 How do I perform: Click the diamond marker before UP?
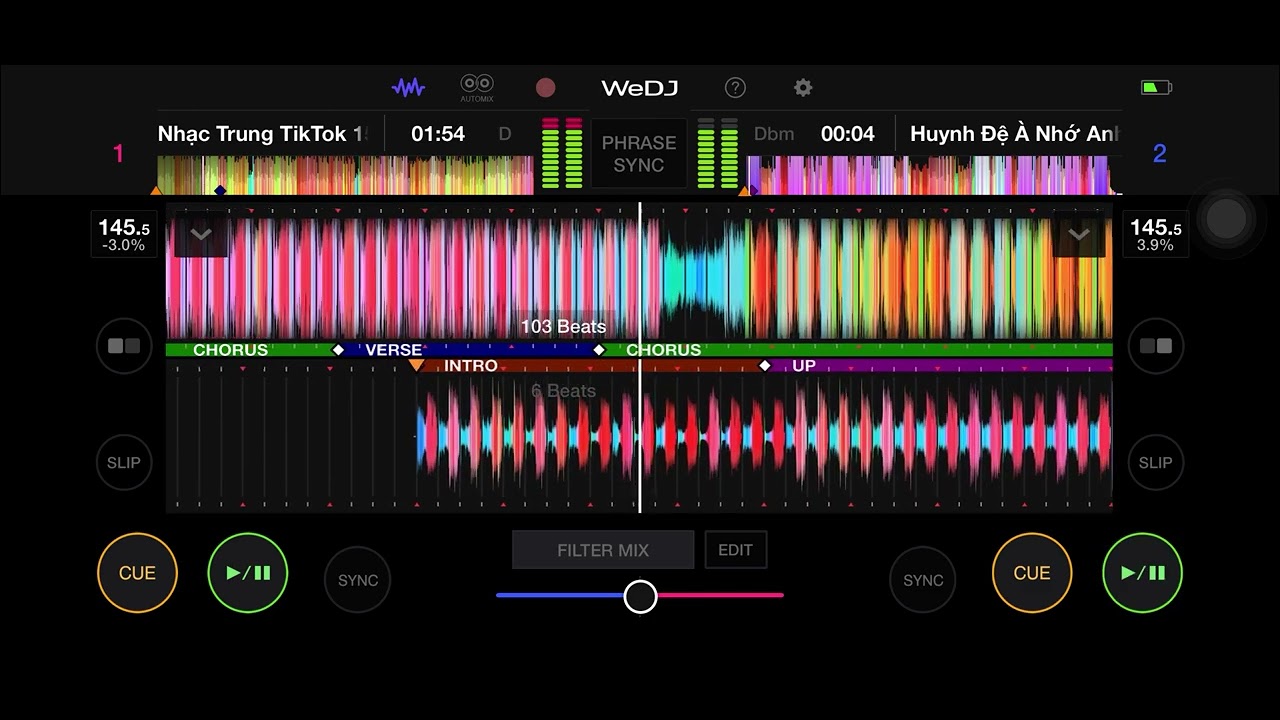point(765,366)
